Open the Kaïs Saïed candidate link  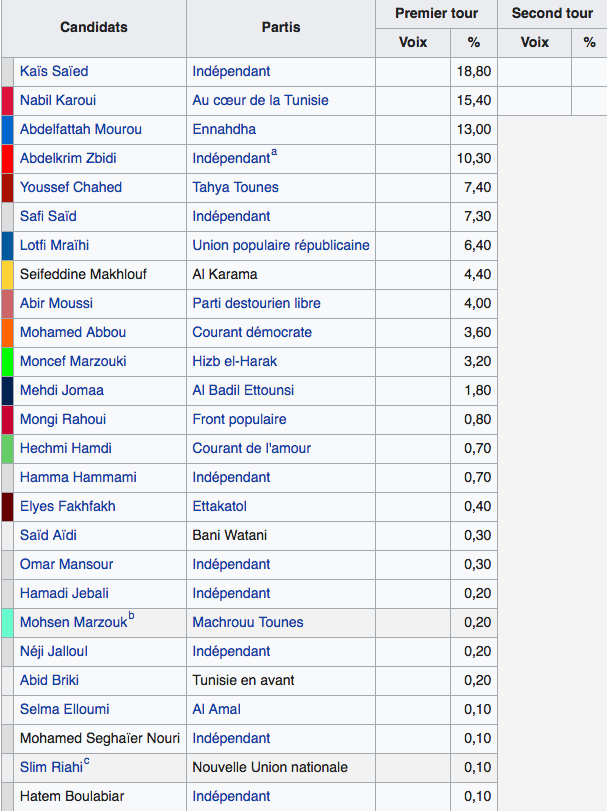tap(54, 71)
